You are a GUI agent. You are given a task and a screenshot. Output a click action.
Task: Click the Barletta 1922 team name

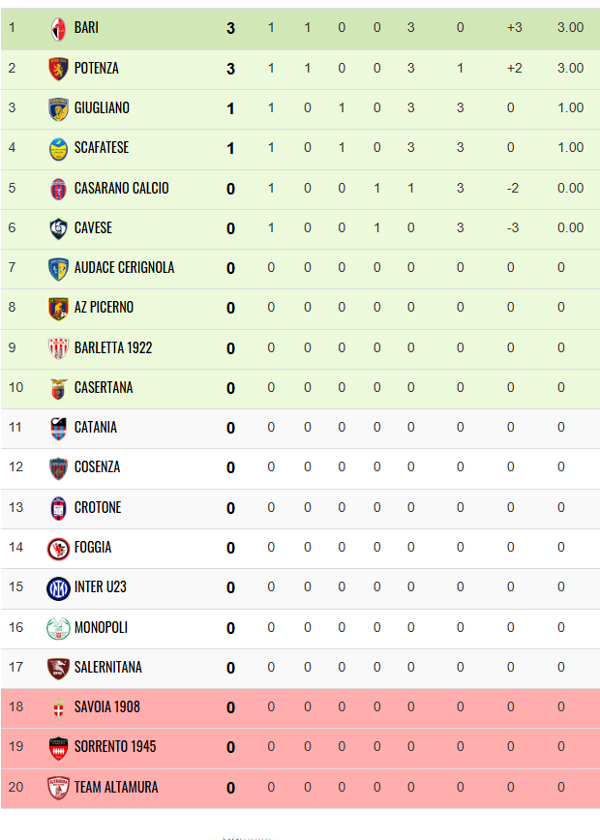tap(113, 348)
